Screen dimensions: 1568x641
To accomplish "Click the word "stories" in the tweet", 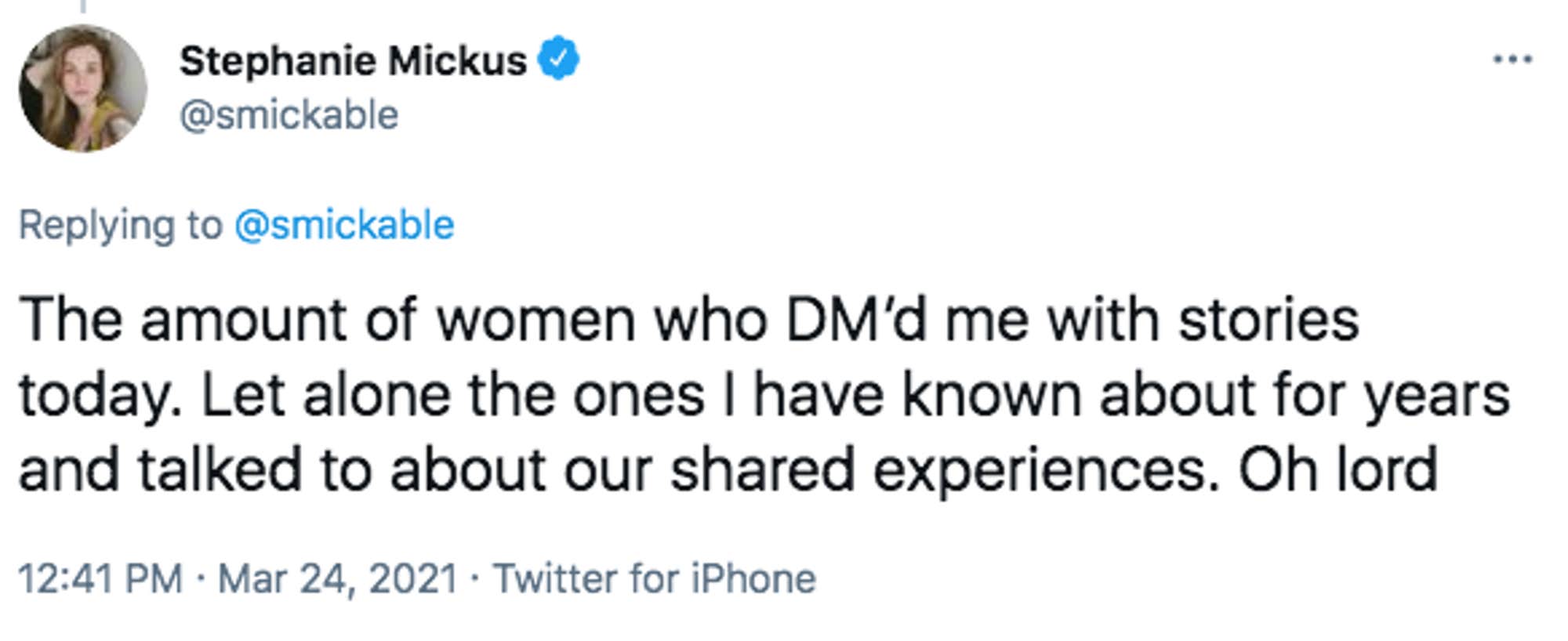I will point(1269,320).
